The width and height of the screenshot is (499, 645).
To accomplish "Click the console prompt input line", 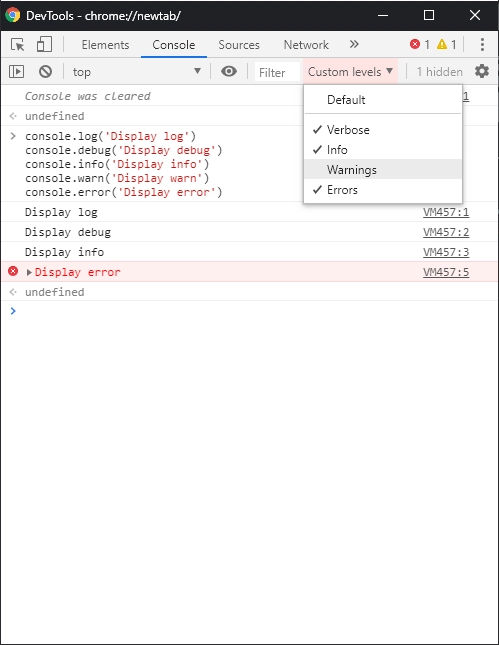I will point(259,311).
